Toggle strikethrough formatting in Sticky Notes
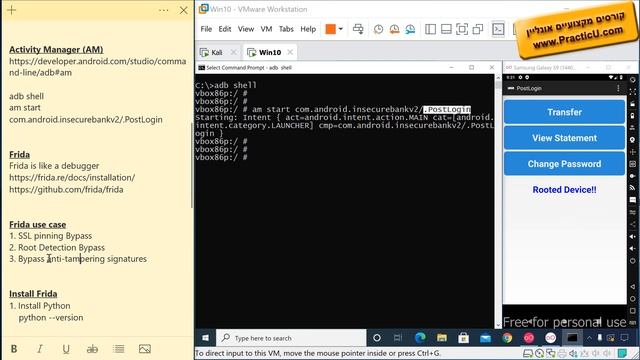The width and height of the screenshot is (640, 360). 92,349
